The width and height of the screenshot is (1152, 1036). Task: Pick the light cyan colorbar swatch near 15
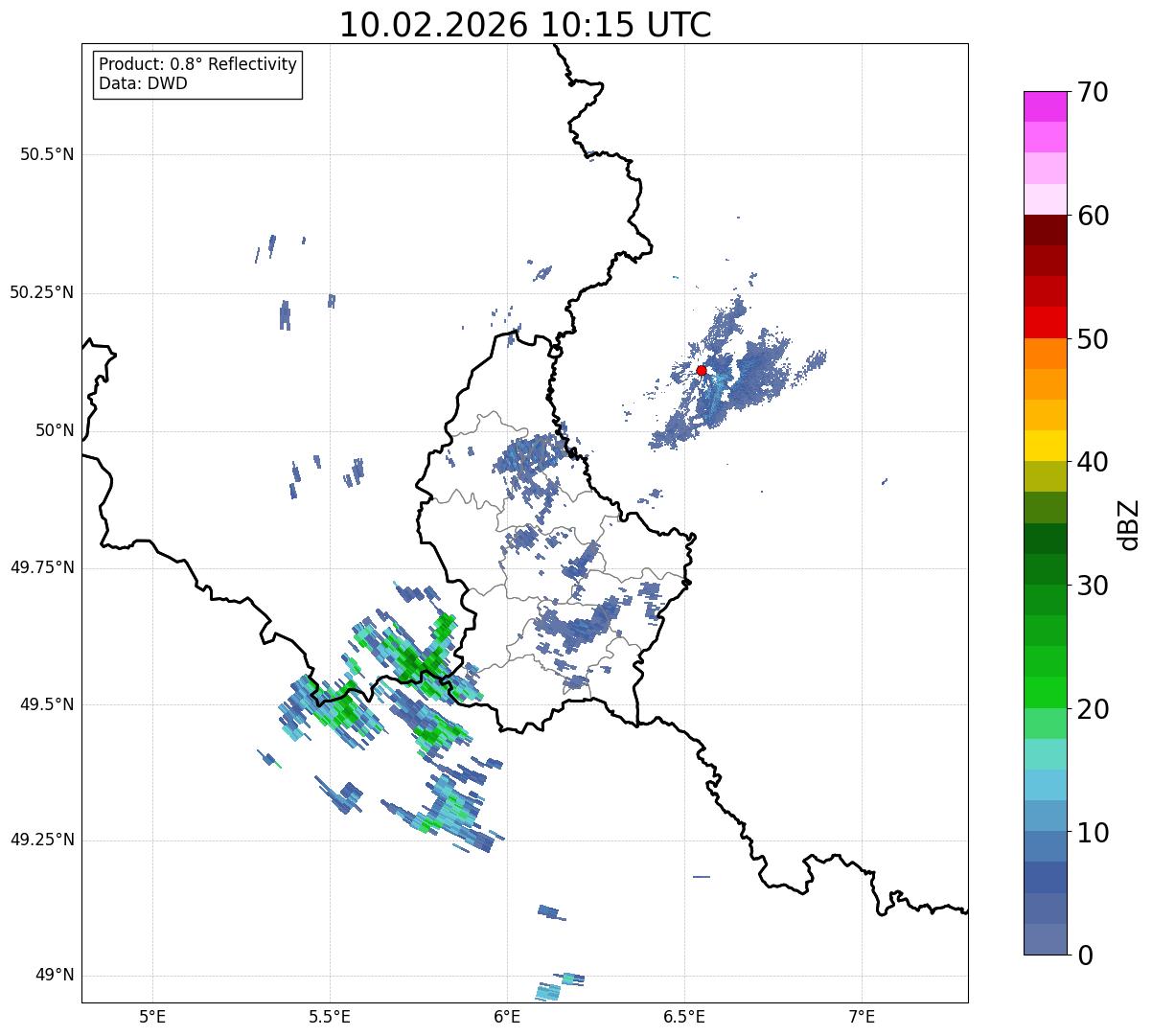1045,754
